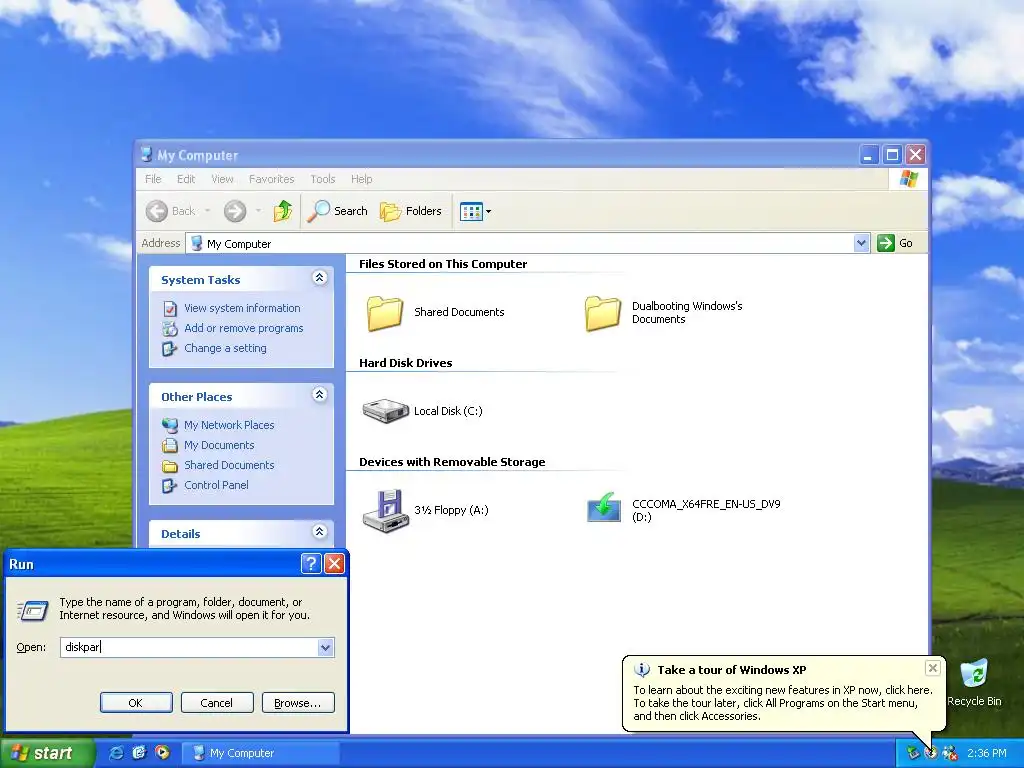1024x768 pixels.
Task: Click Cancel in Run dialog
Action: (x=216, y=703)
